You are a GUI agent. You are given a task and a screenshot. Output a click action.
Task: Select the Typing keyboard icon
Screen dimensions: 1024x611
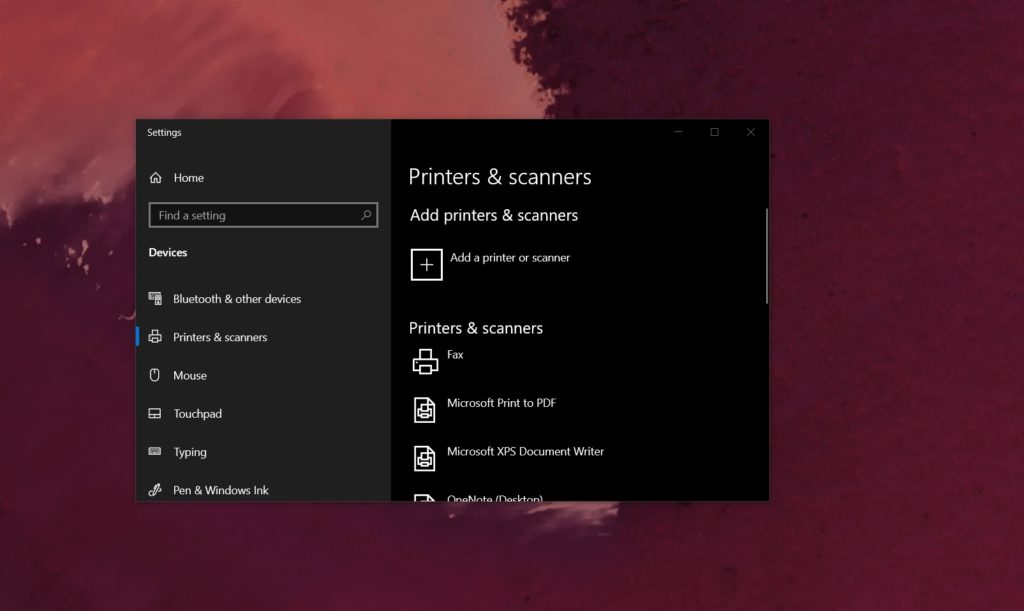pyautogui.click(x=156, y=452)
